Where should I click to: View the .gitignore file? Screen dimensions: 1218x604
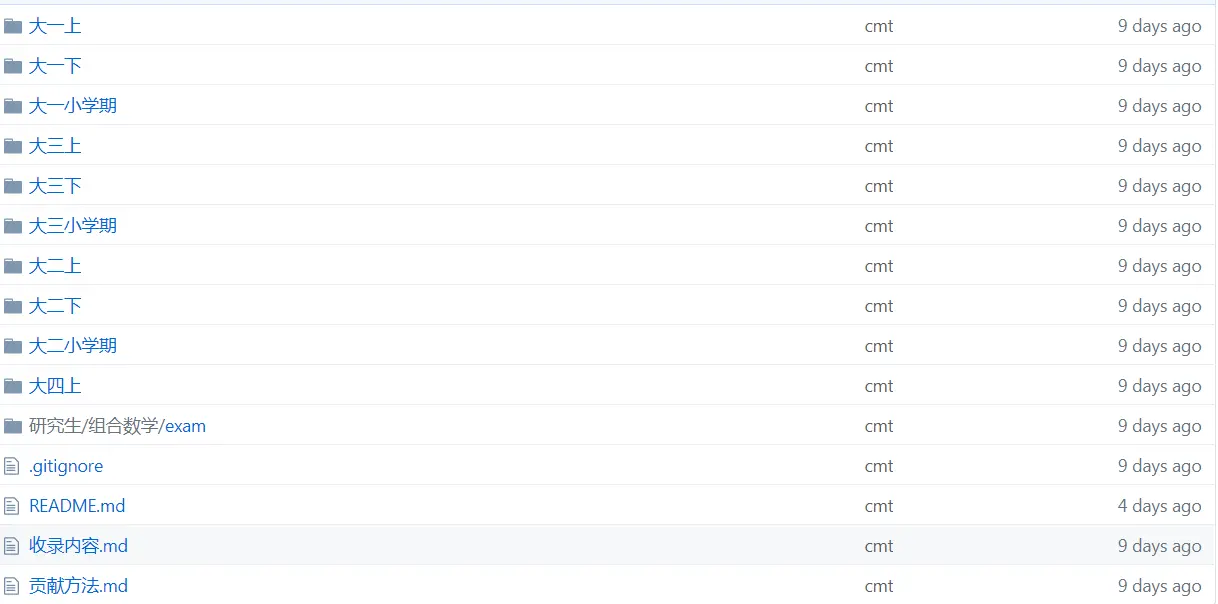tap(66, 466)
